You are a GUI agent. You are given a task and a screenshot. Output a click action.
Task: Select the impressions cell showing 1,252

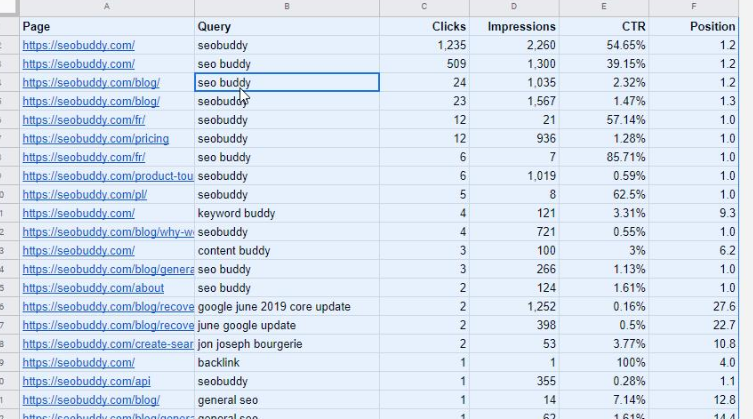coord(514,307)
